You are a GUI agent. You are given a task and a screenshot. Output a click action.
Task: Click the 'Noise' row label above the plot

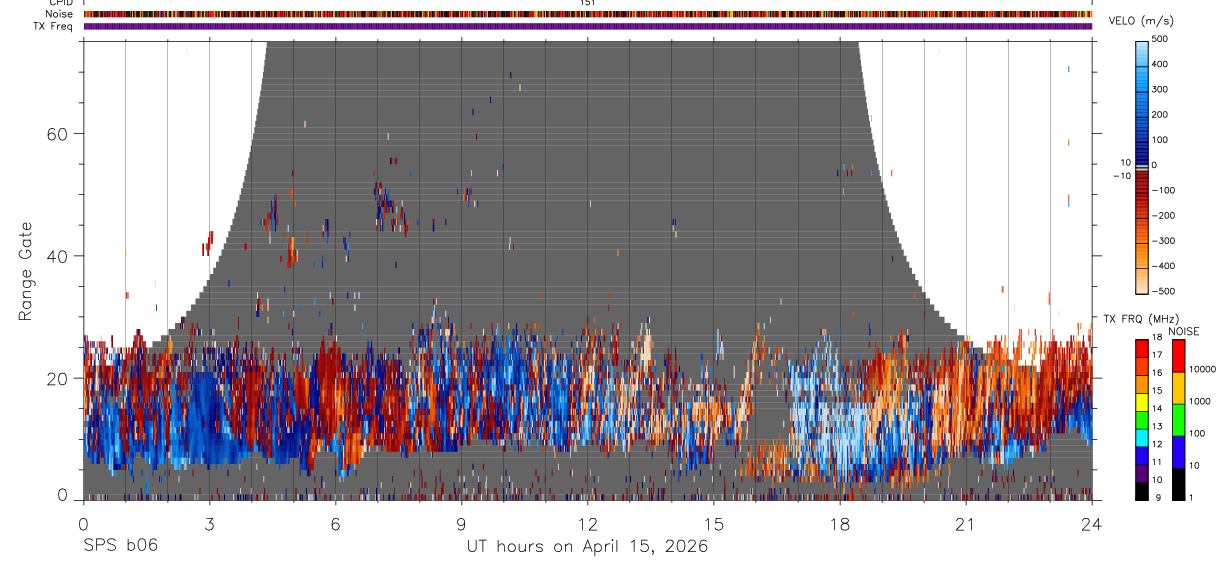point(60,14)
